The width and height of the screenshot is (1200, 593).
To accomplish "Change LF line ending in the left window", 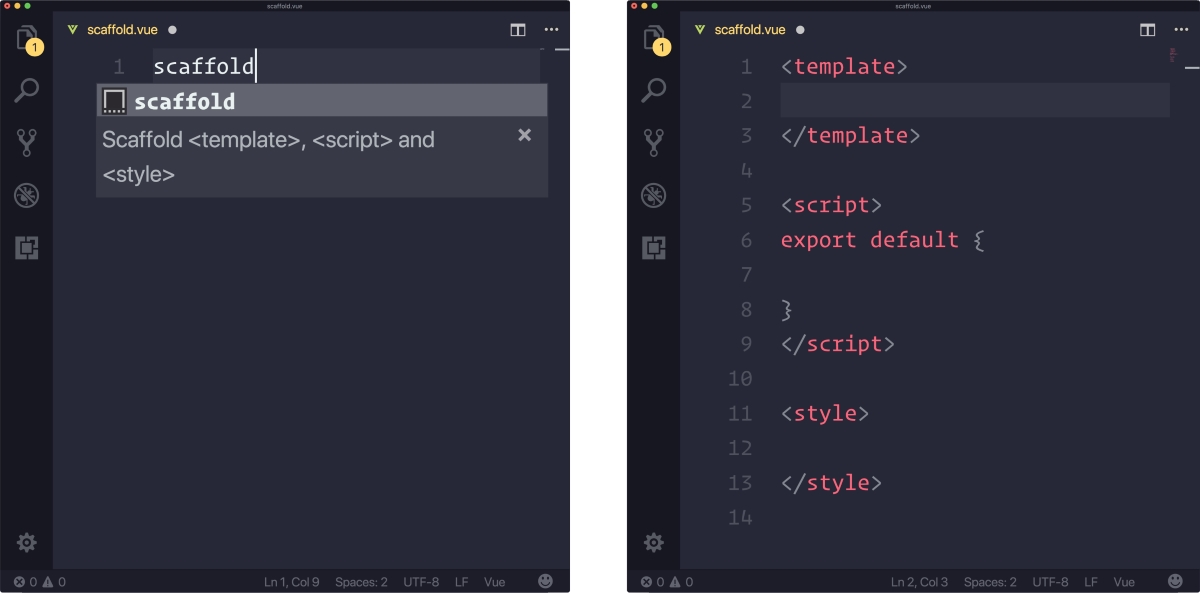I will [462, 581].
